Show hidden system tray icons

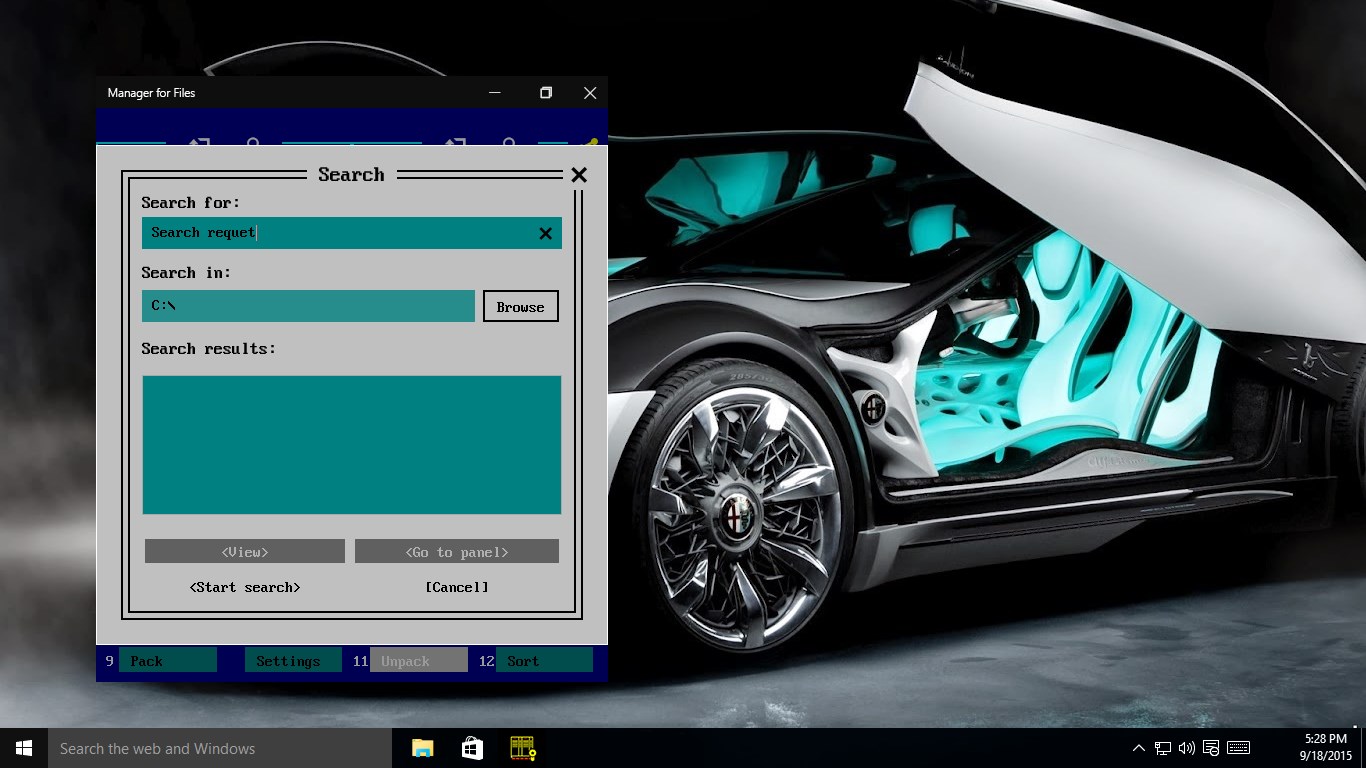click(1139, 748)
